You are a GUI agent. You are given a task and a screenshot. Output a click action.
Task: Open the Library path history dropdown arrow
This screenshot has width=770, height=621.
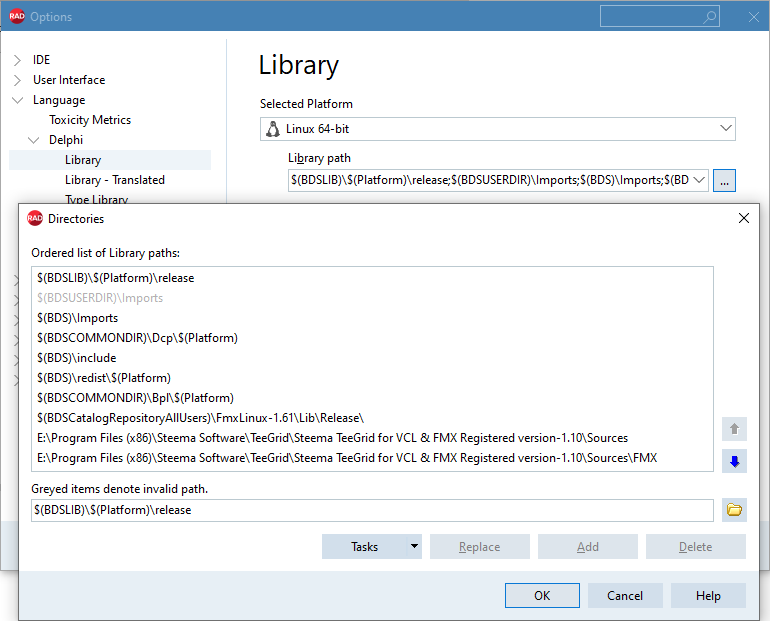coord(699,180)
